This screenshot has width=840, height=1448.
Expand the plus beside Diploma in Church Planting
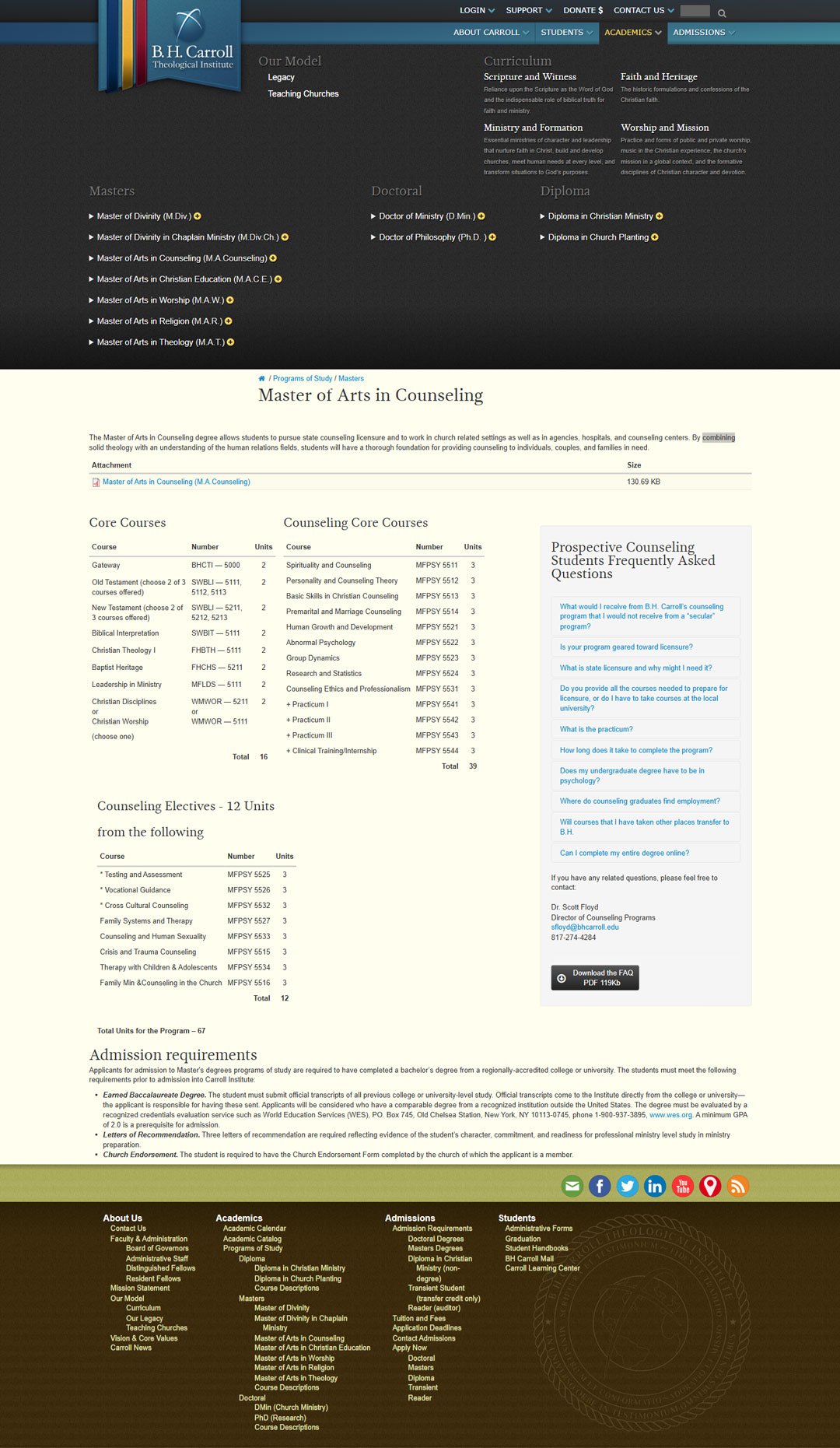(655, 237)
